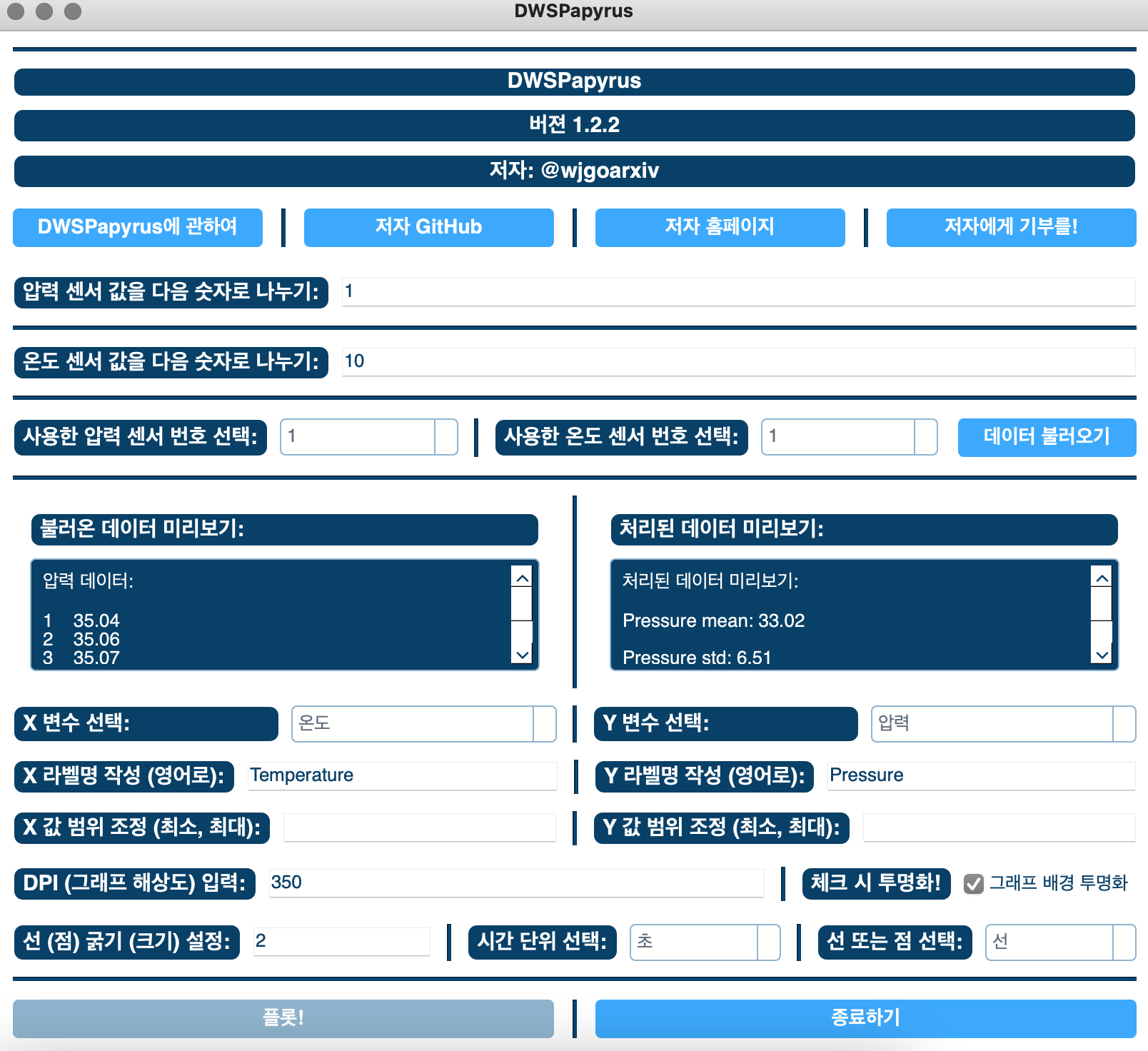The width and height of the screenshot is (1148, 1051).
Task: Expand the Y 변수 선택 dropdown showing 압력
Action: pos(1004,723)
